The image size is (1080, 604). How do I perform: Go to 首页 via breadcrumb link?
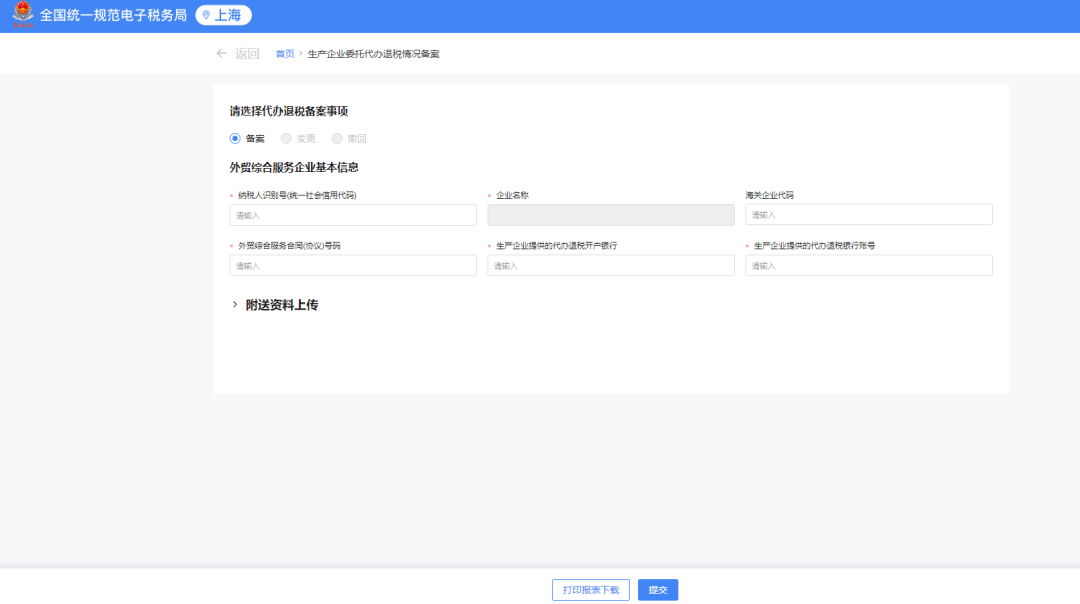tap(285, 54)
